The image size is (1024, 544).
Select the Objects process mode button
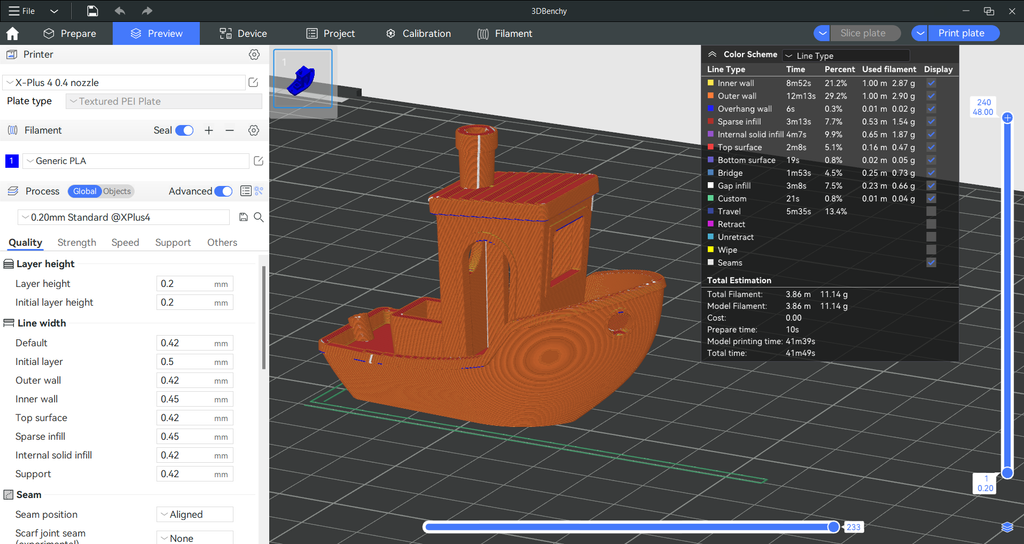coord(117,191)
